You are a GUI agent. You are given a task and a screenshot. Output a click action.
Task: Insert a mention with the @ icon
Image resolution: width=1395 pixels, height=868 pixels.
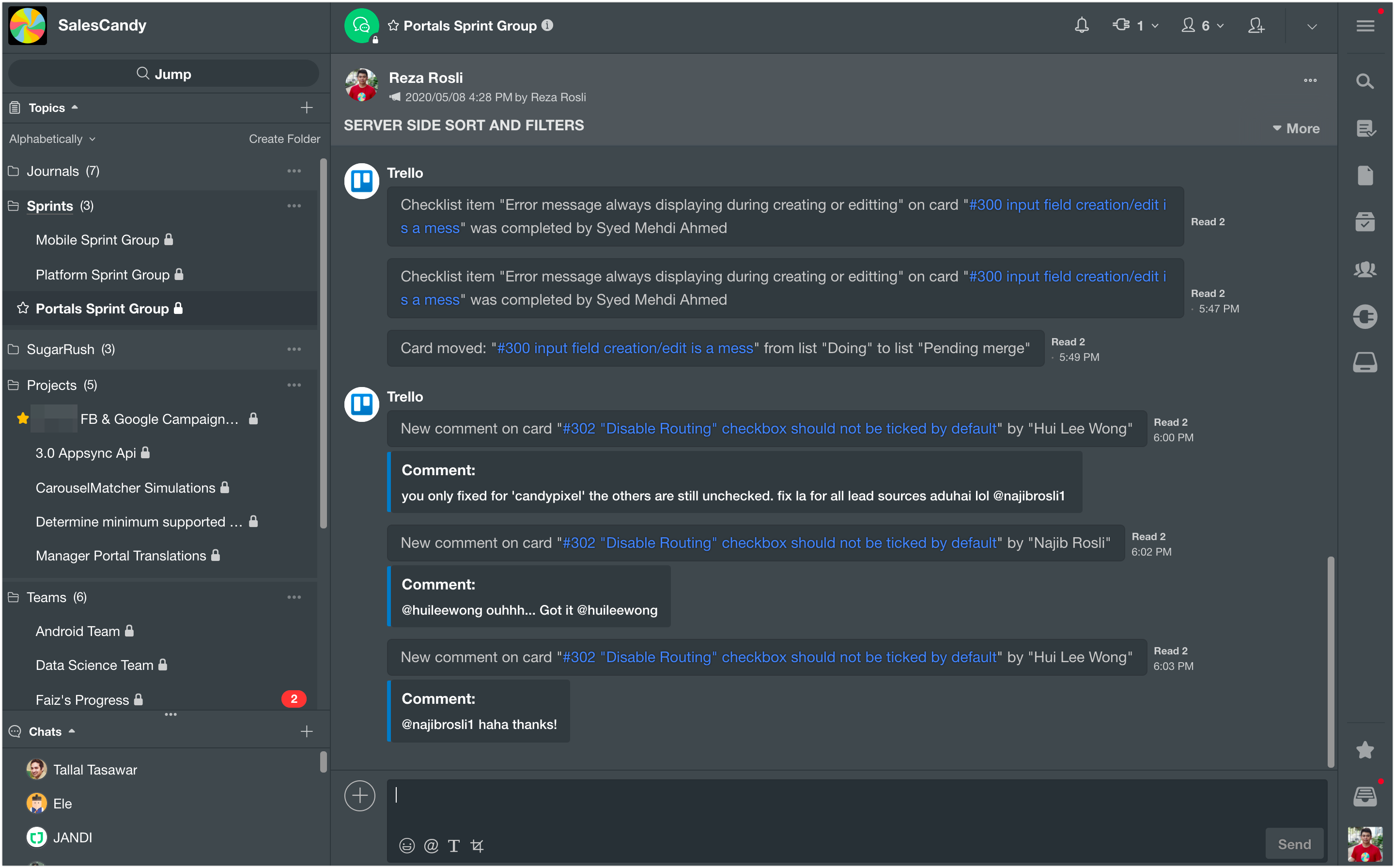431,845
